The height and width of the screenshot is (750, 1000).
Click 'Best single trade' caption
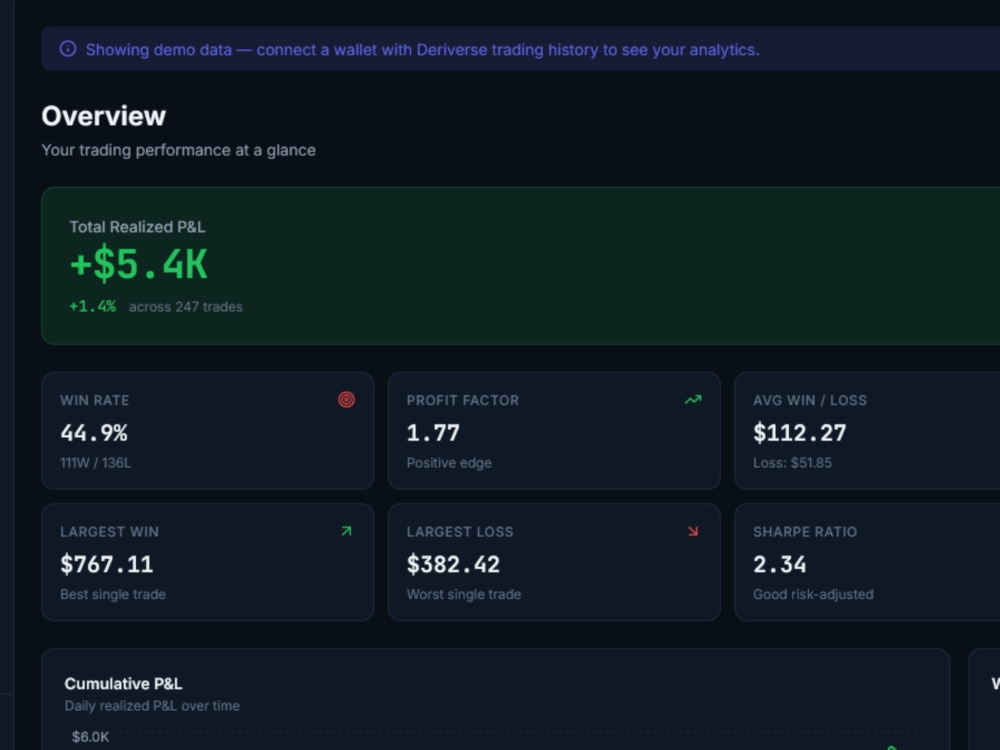coord(113,594)
